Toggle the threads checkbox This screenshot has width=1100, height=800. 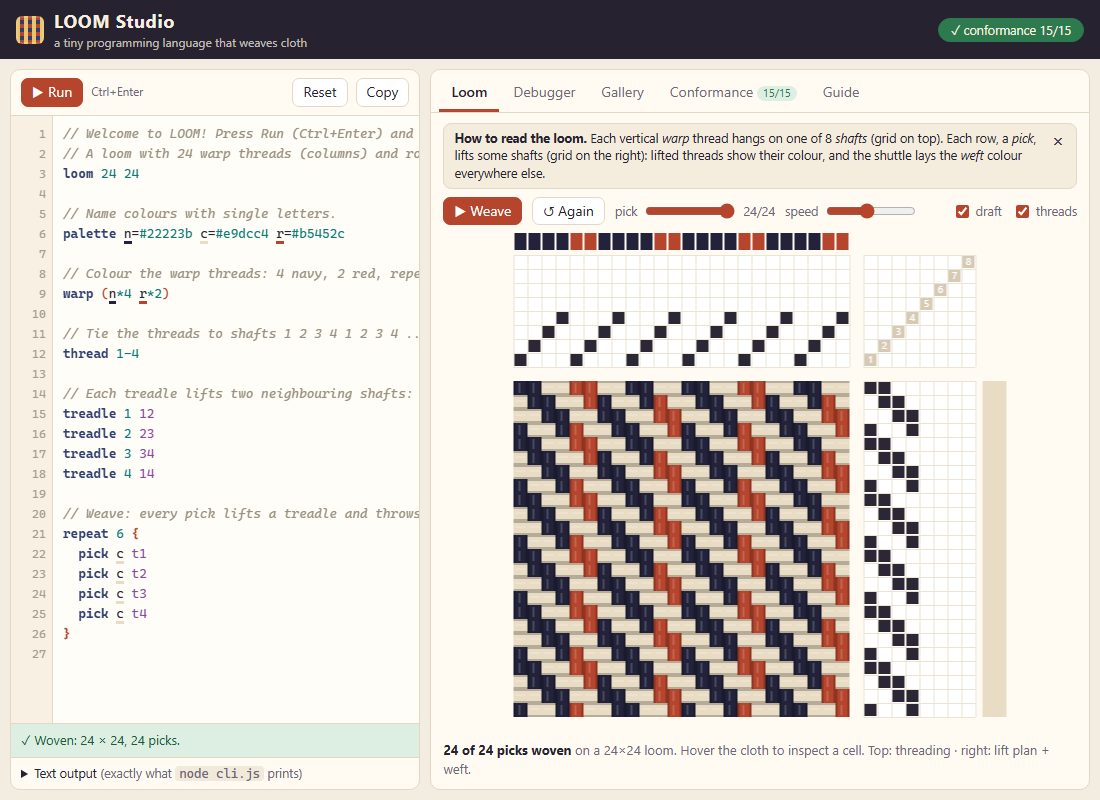(x=1023, y=211)
